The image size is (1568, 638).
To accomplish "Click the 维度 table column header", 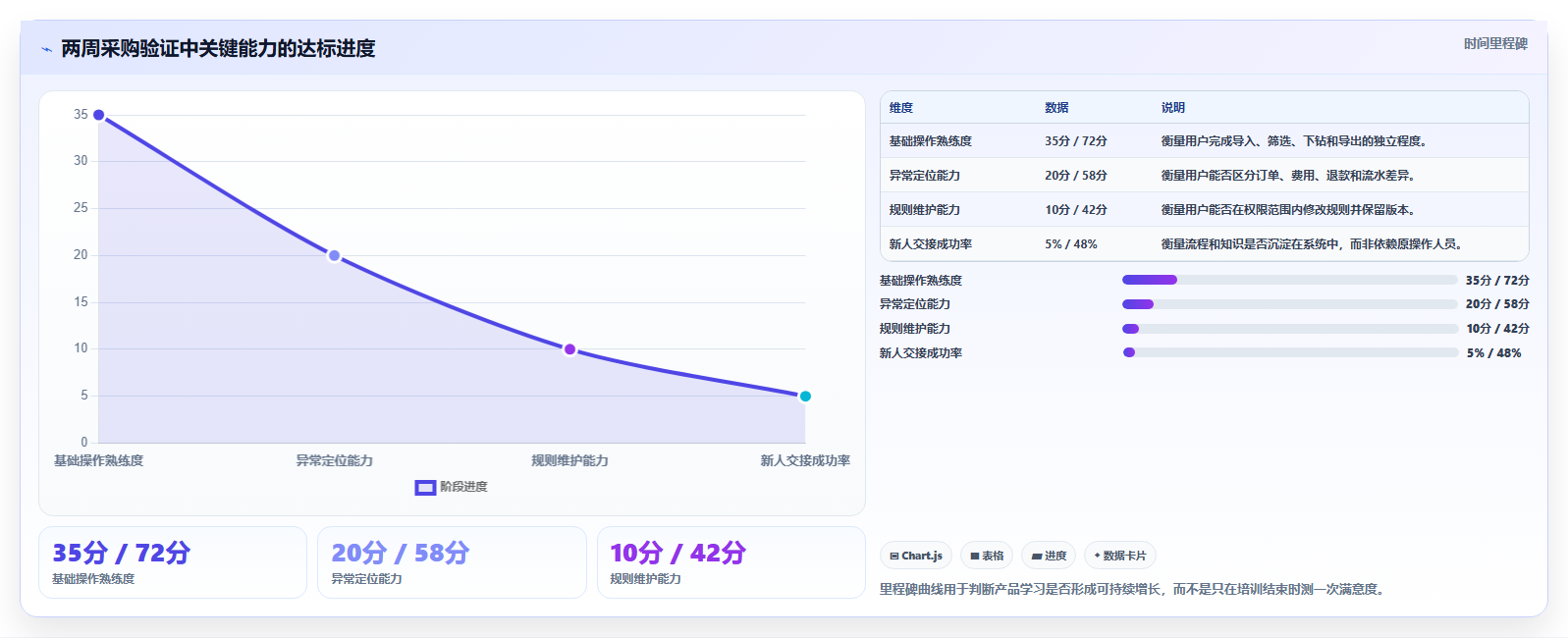I will (901, 108).
